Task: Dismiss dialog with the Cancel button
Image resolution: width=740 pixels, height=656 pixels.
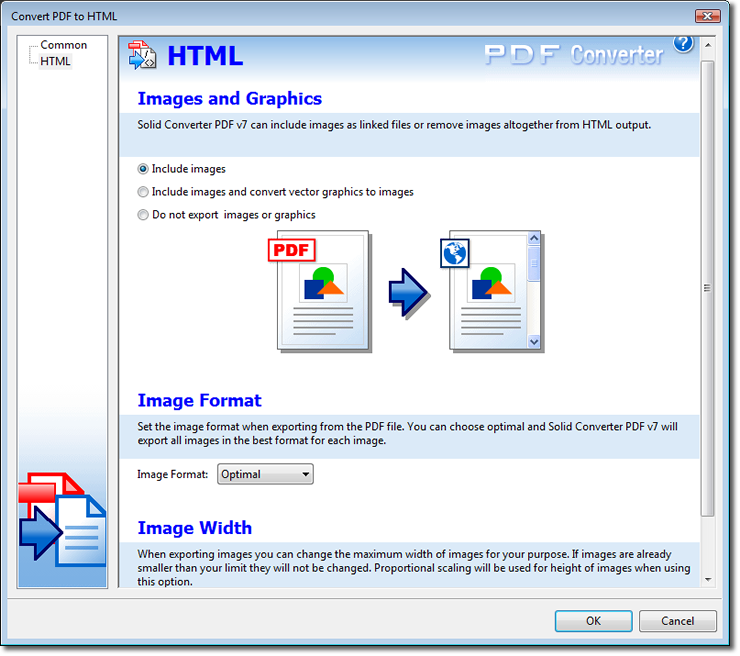Action: [678, 621]
